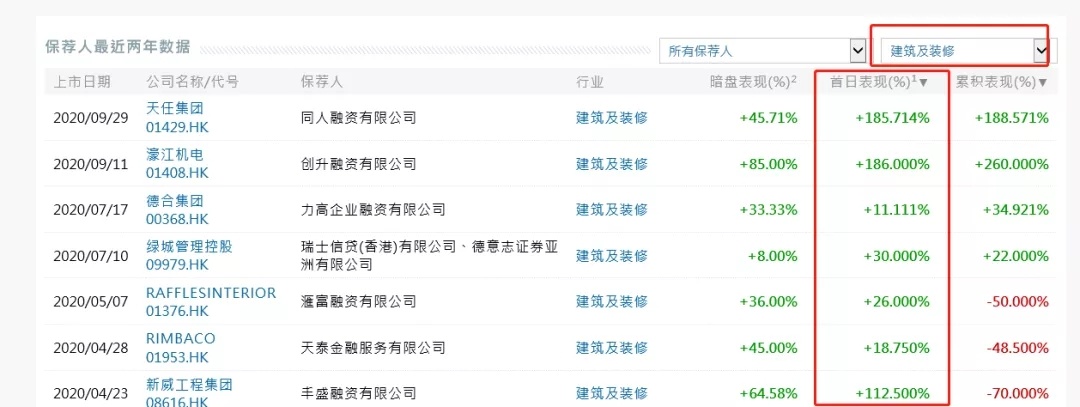Open 德合集团 company link
1080x407 pixels.
tap(174, 200)
